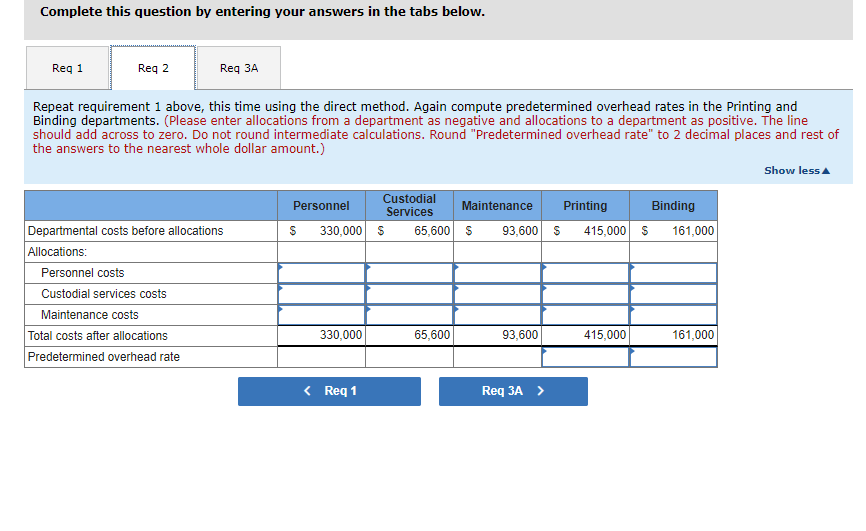The width and height of the screenshot is (866, 531).
Task: Select the Maintenance column header
Action: click(497, 206)
